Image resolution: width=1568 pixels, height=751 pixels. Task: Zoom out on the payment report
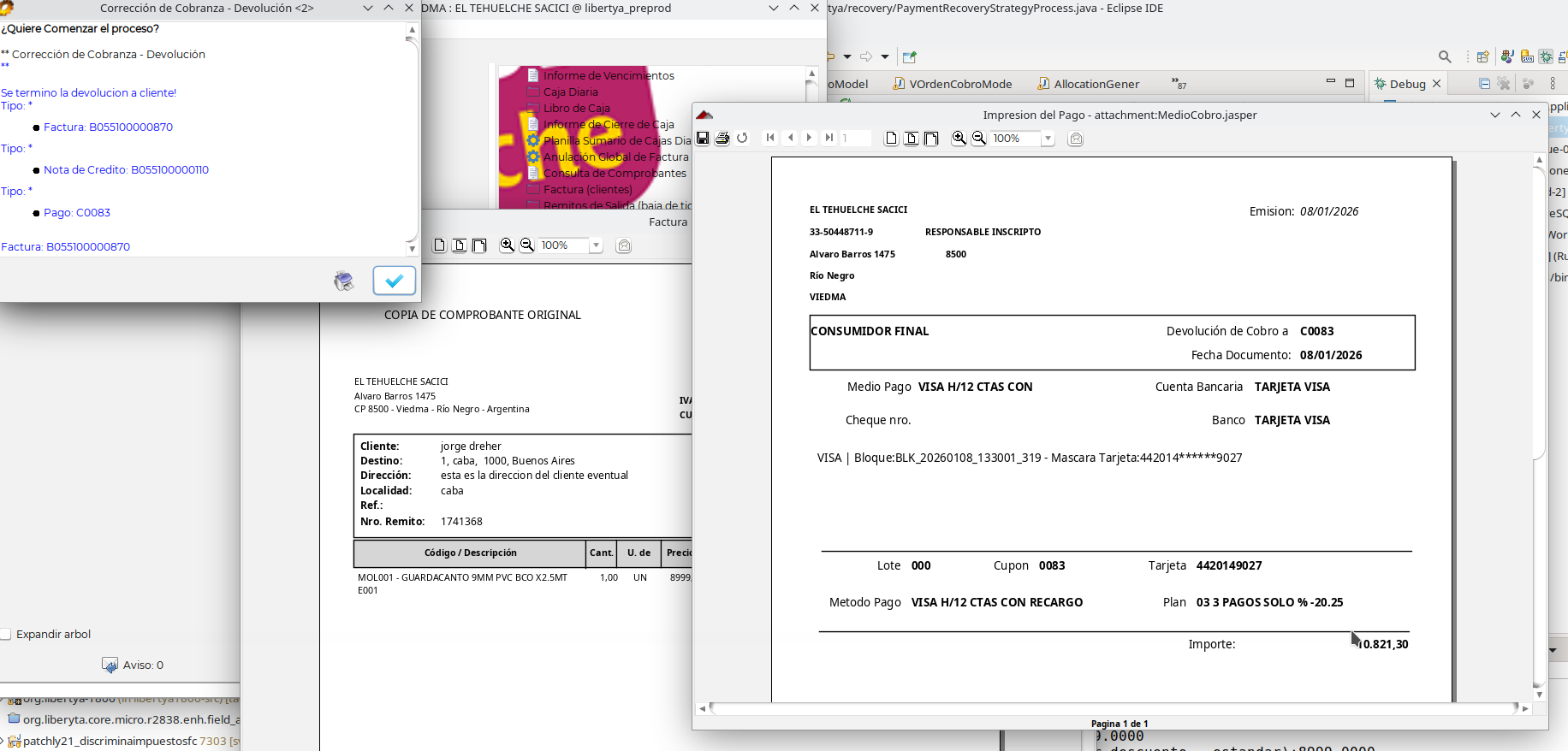979,138
